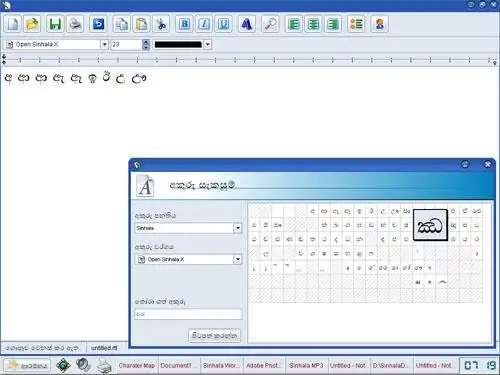500x375 pixels.
Task: Click the taskbar clock showing 07 19
Action: [x=480, y=366]
